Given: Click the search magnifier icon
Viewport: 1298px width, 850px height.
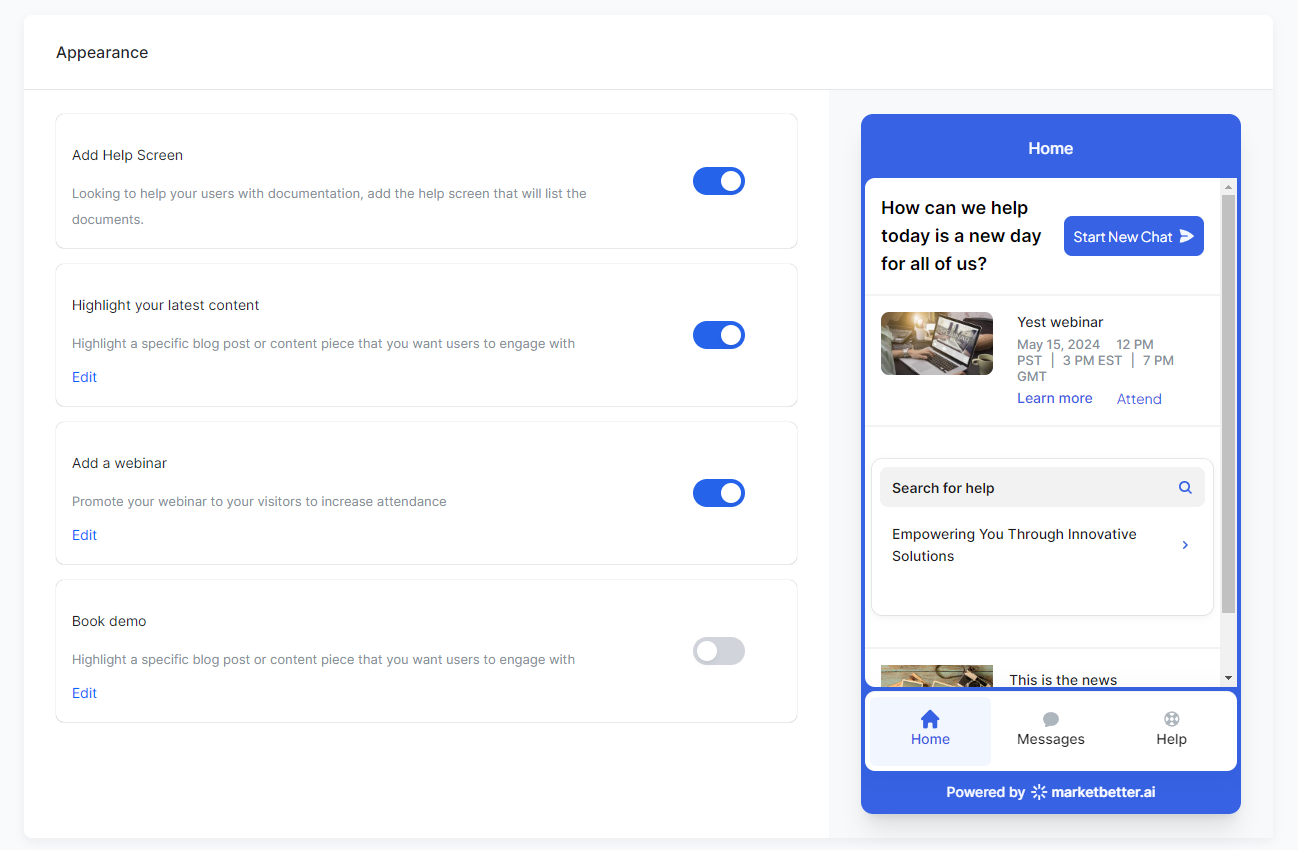Looking at the screenshot, I should click(x=1185, y=487).
